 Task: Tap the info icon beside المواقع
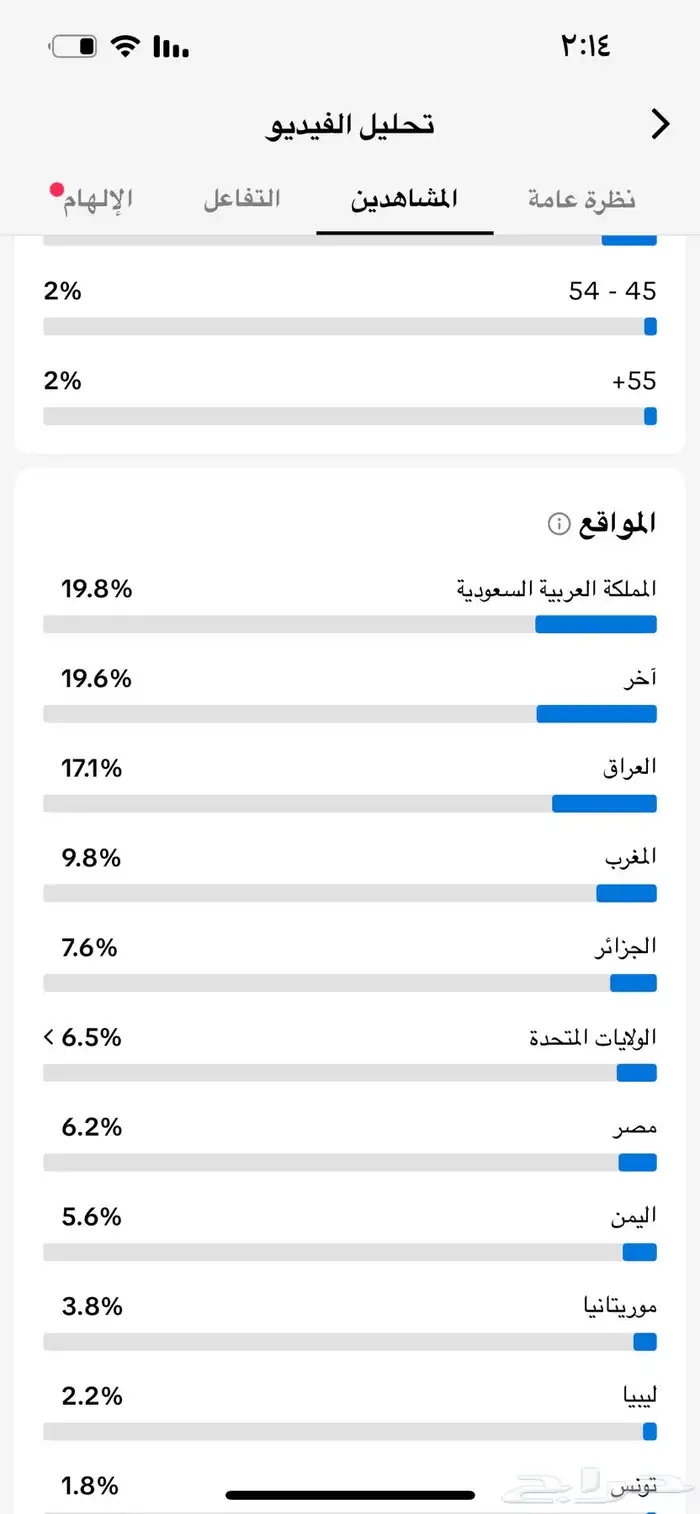[559, 523]
